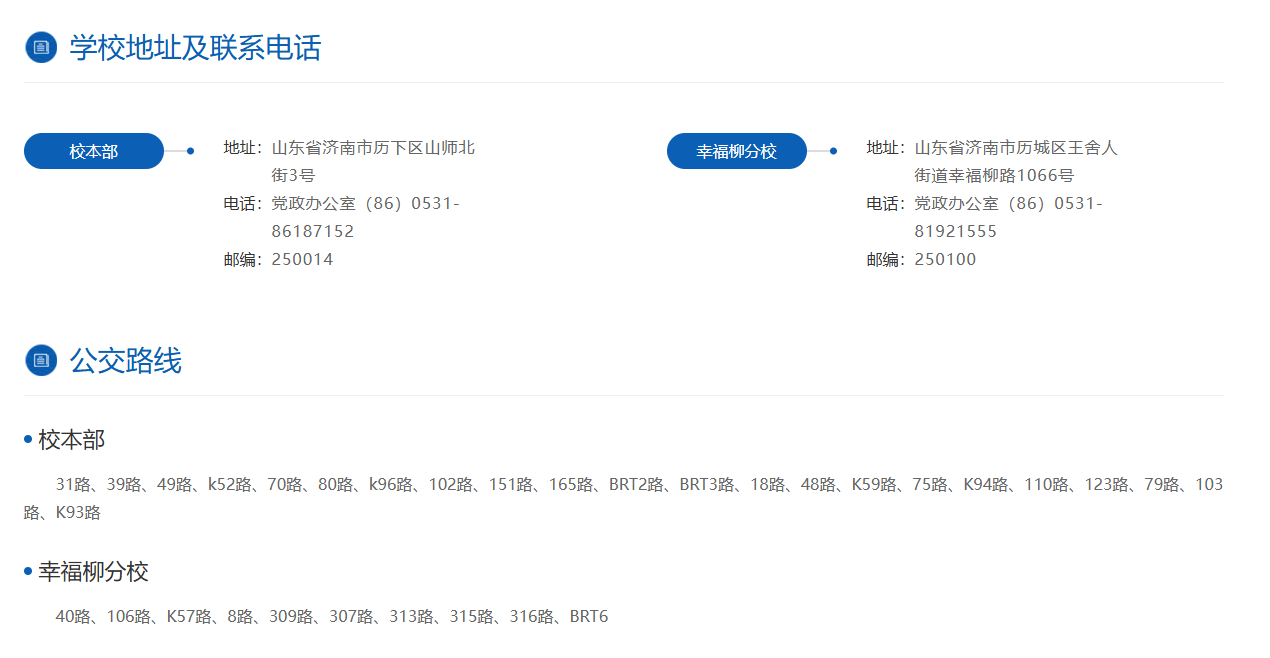The width and height of the screenshot is (1270, 658).
Task: Click the blue dot right of 幸福柳分校 button
Action: tap(833, 151)
